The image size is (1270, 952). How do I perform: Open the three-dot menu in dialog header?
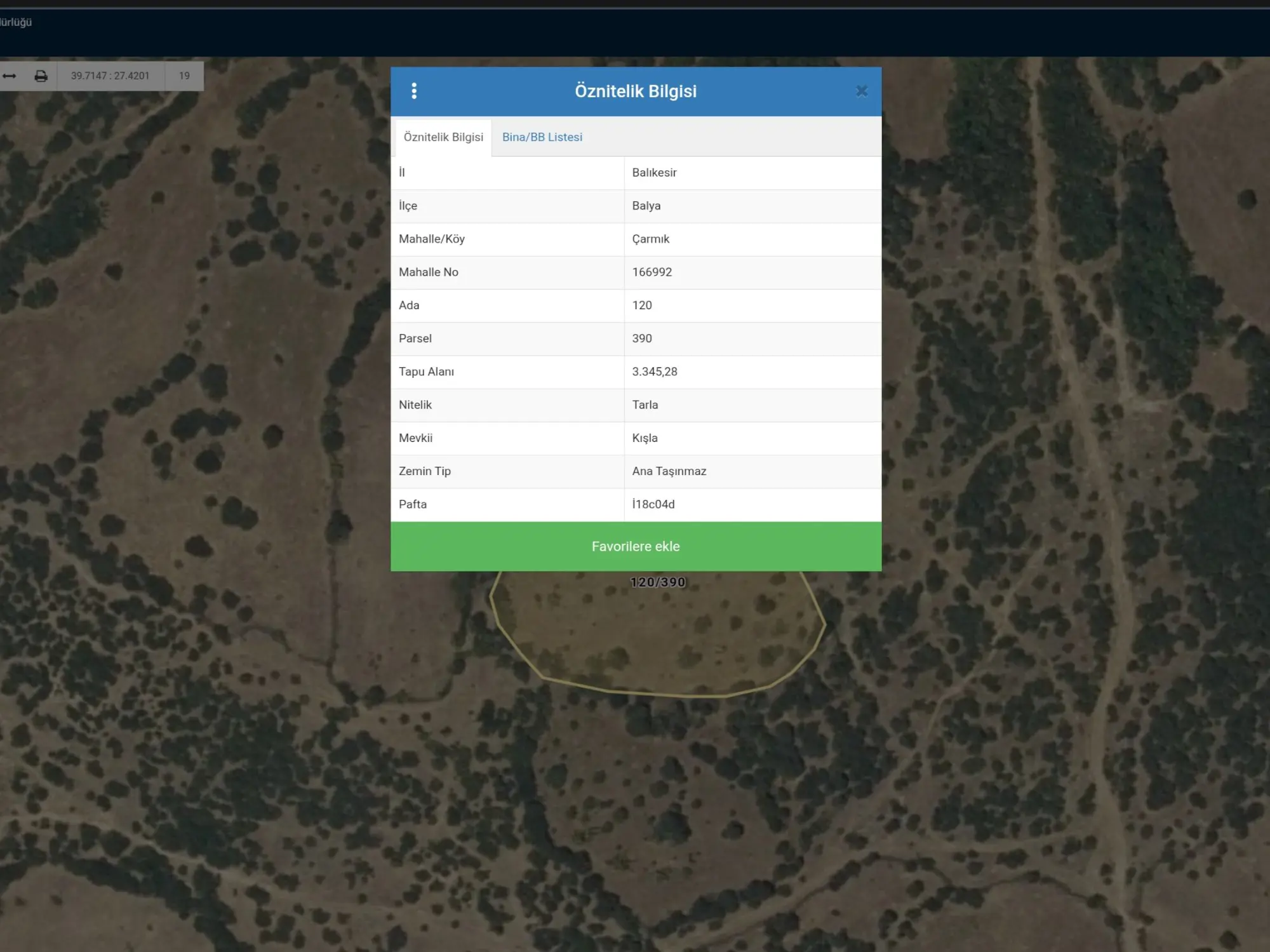click(414, 91)
